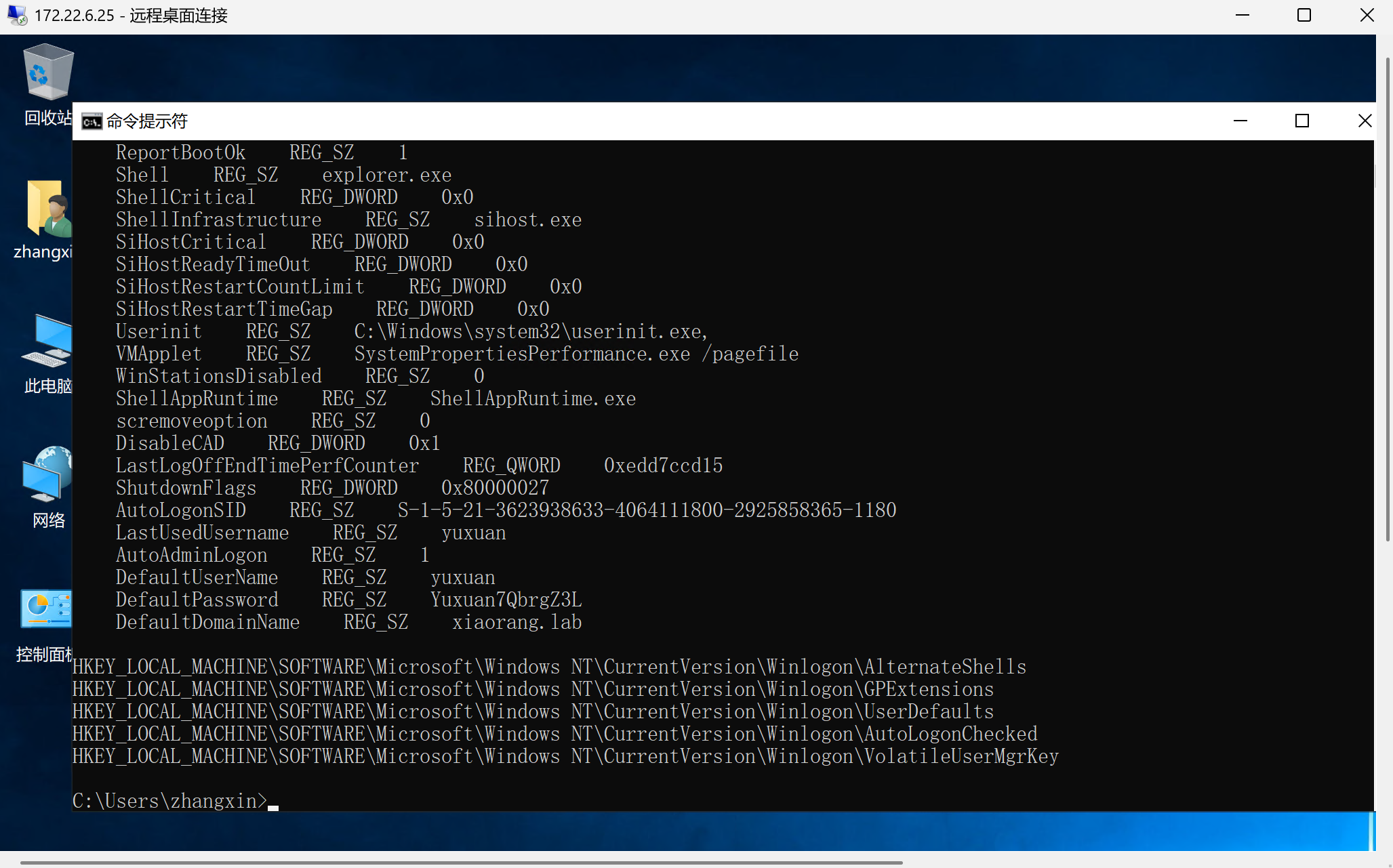
Task: Close the command prompt window
Action: tap(1365, 121)
